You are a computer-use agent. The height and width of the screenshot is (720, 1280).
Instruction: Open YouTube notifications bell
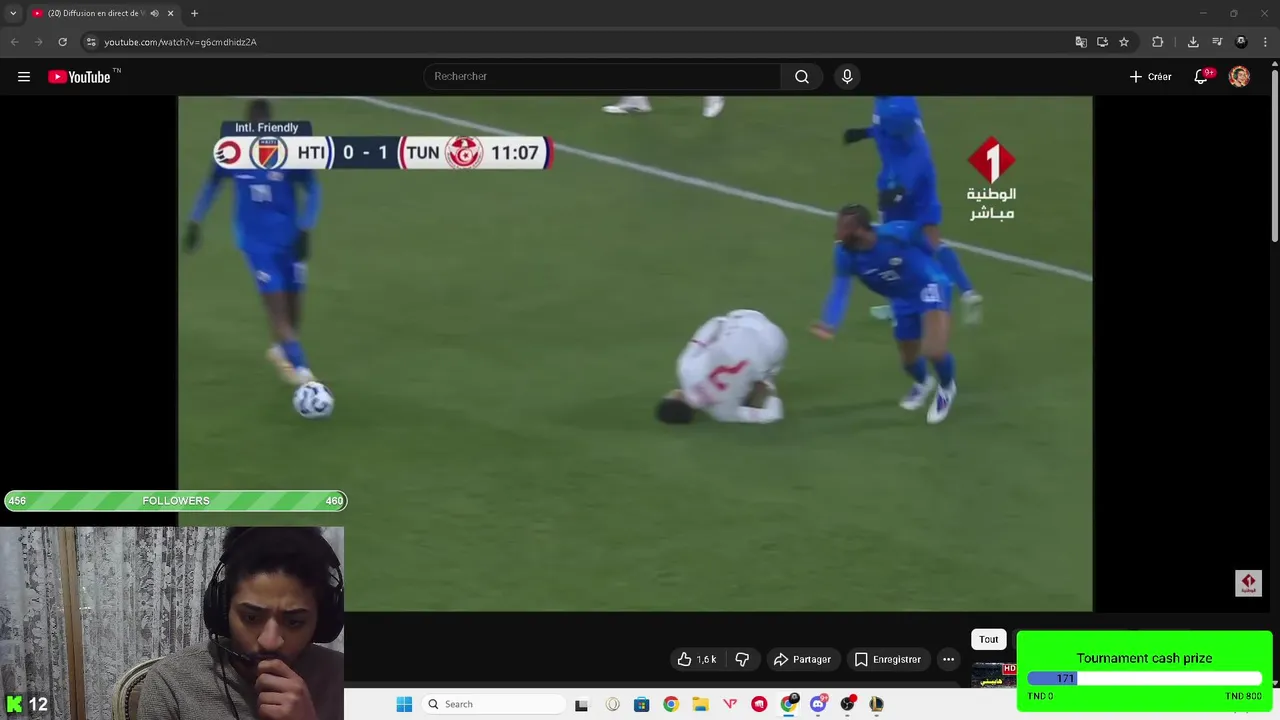[1201, 77]
